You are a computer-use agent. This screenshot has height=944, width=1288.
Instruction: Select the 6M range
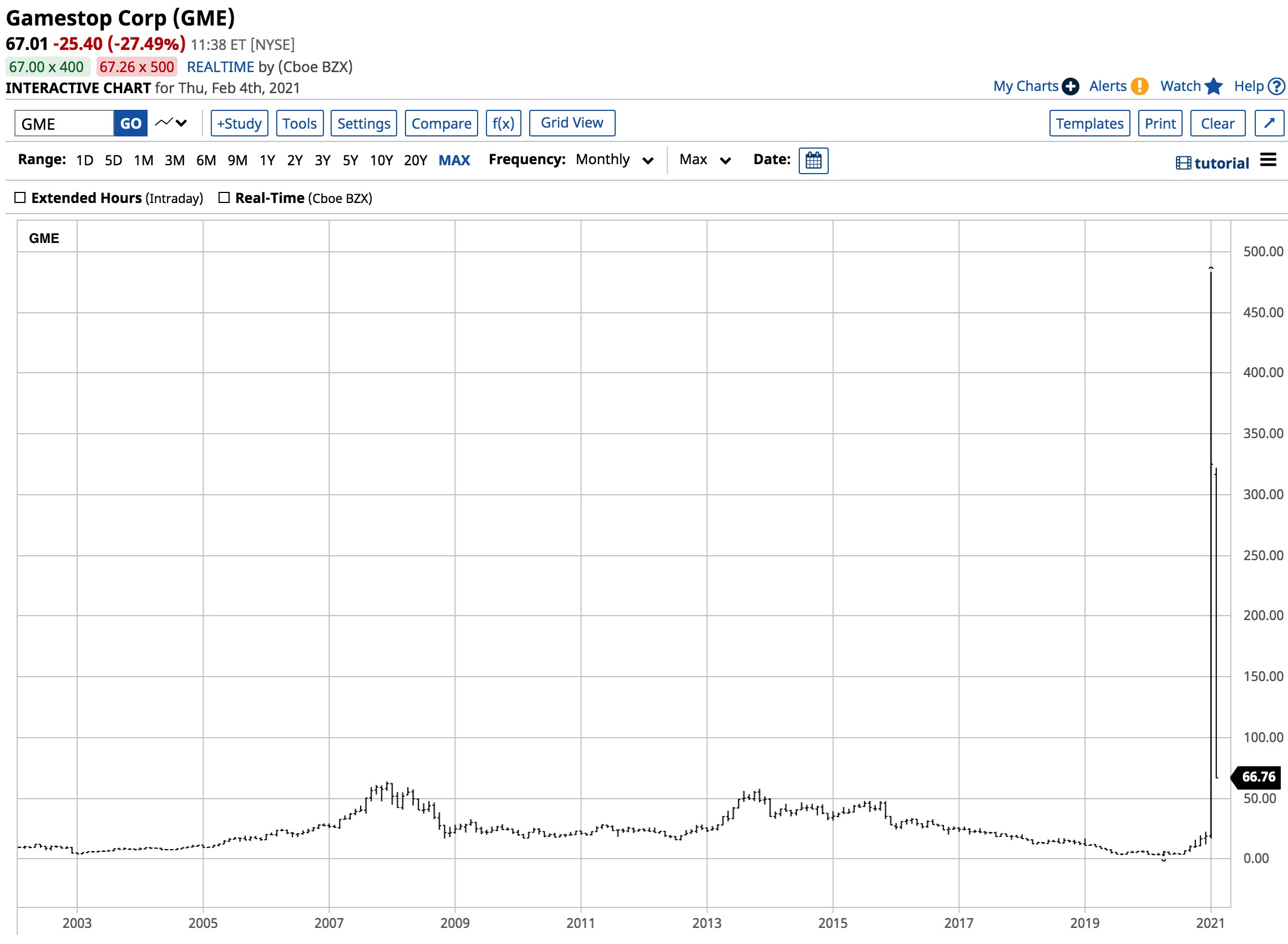click(206, 160)
